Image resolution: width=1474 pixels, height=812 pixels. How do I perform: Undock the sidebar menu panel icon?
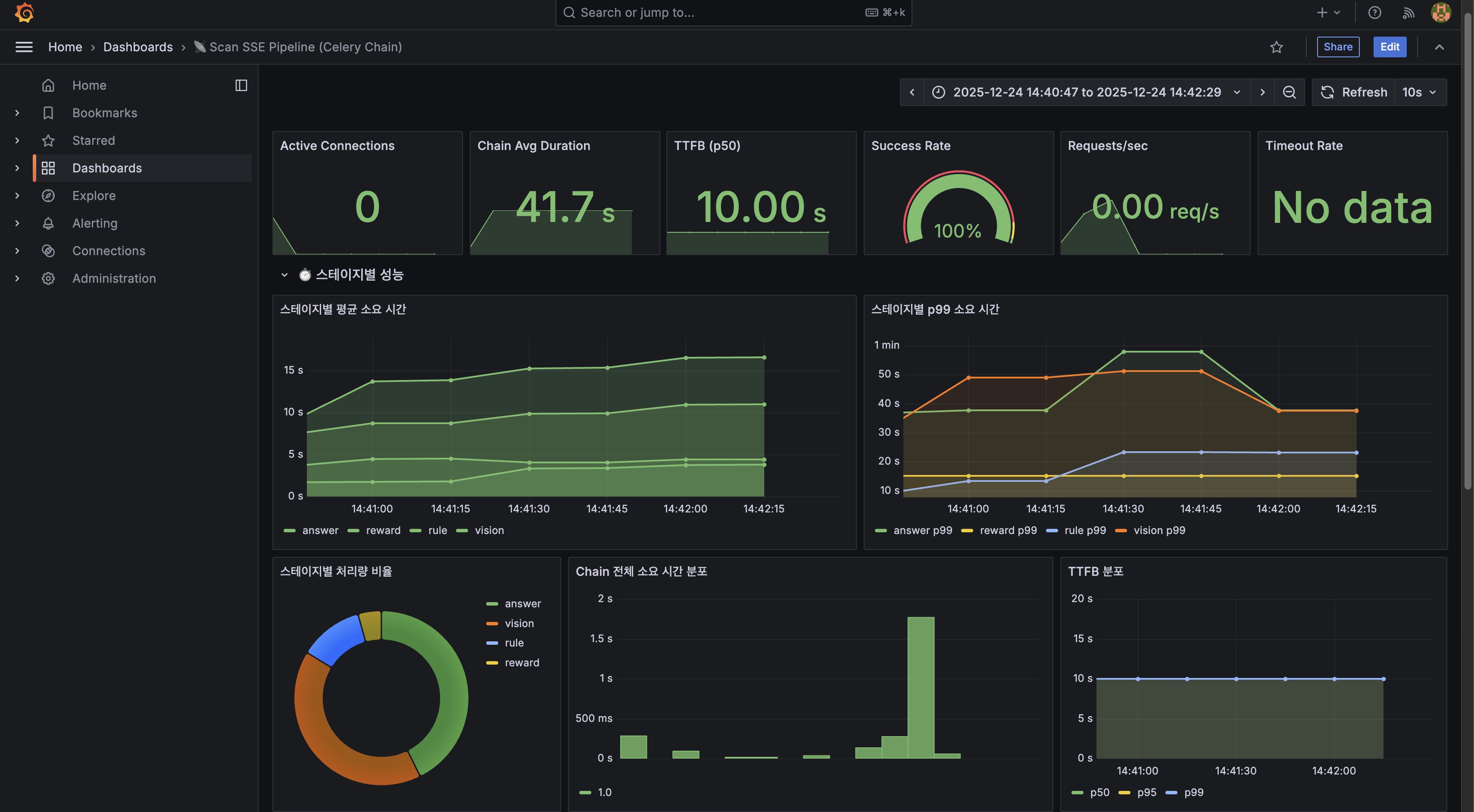pyautogui.click(x=241, y=85)
